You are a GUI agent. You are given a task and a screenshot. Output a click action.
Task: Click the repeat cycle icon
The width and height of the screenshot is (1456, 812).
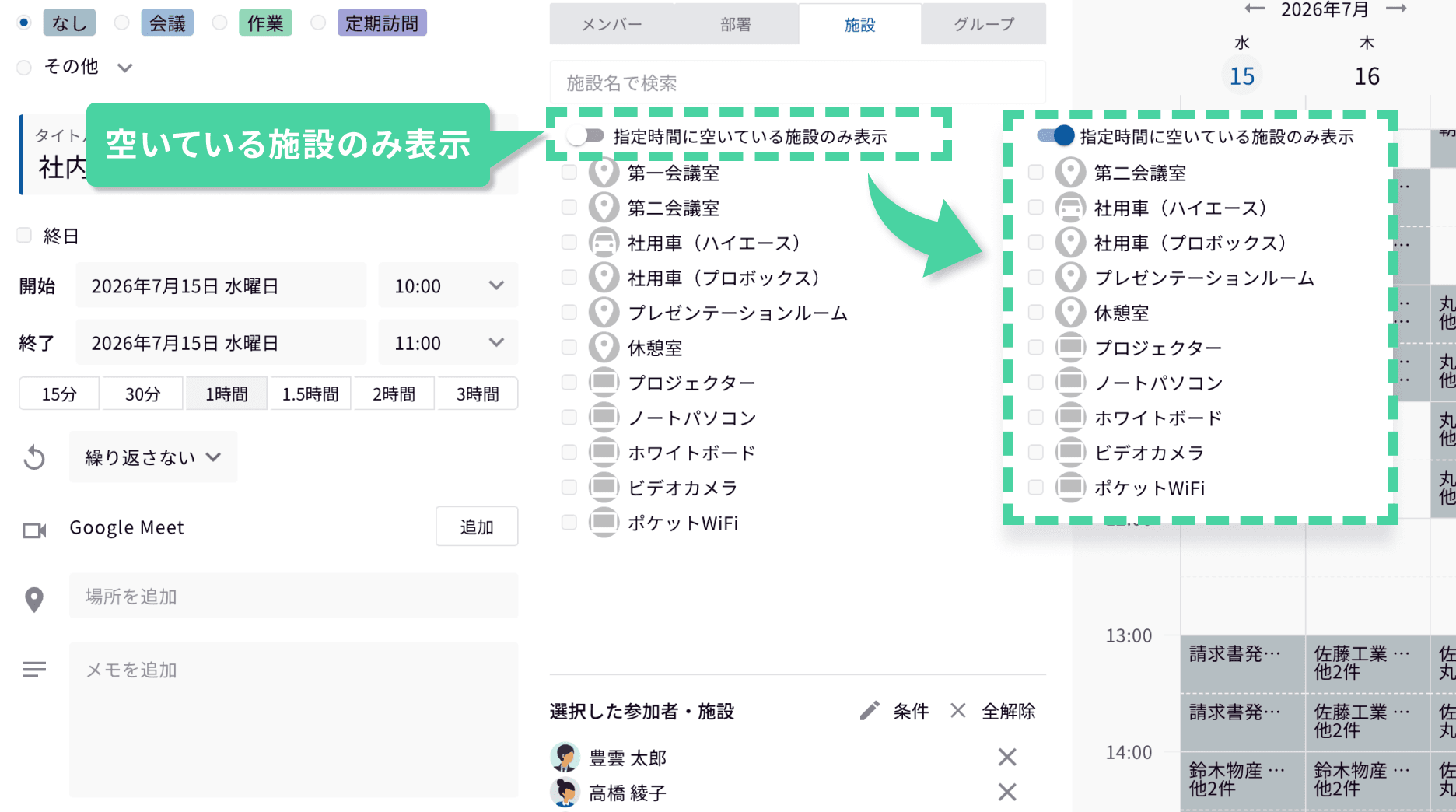click(34, 457)
